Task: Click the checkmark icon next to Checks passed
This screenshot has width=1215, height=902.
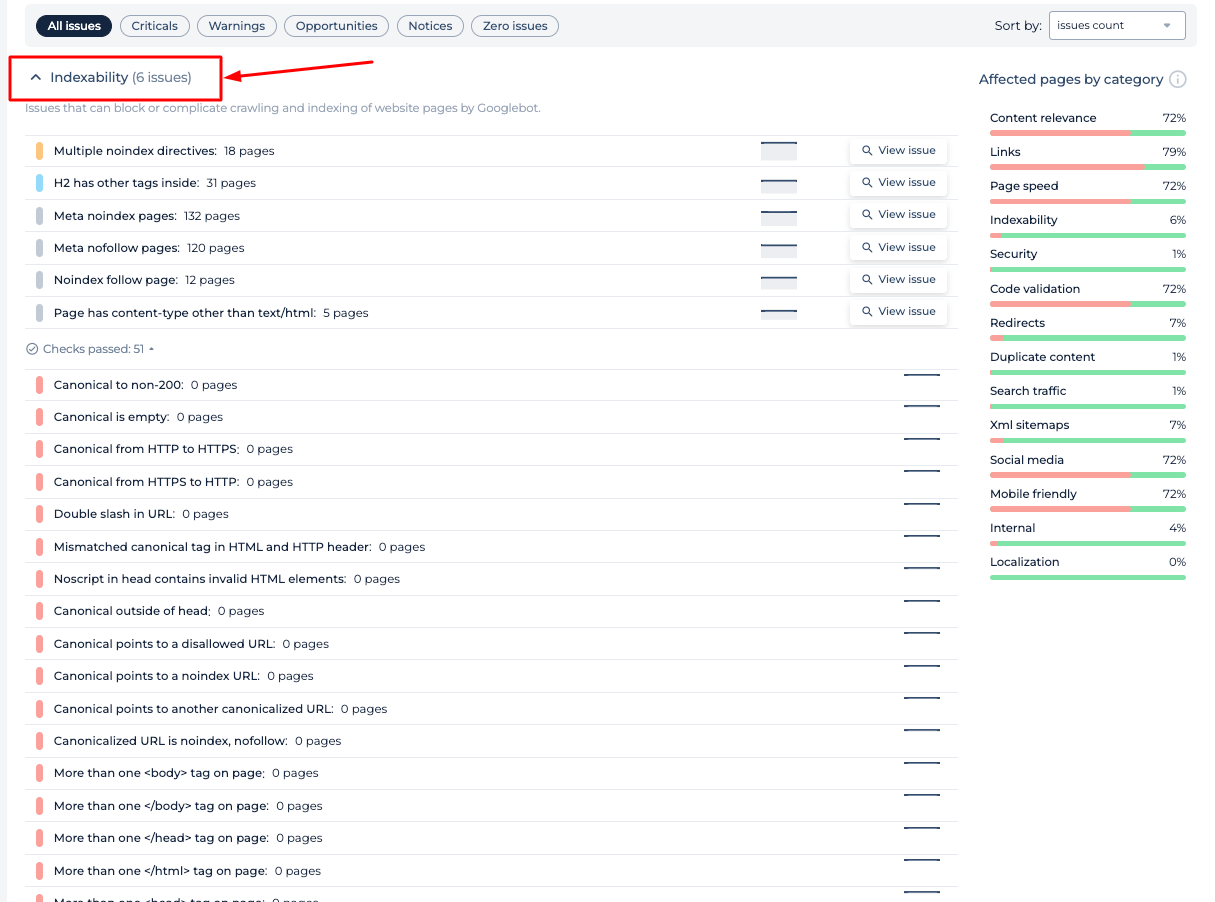Action: tap(32, 350)
